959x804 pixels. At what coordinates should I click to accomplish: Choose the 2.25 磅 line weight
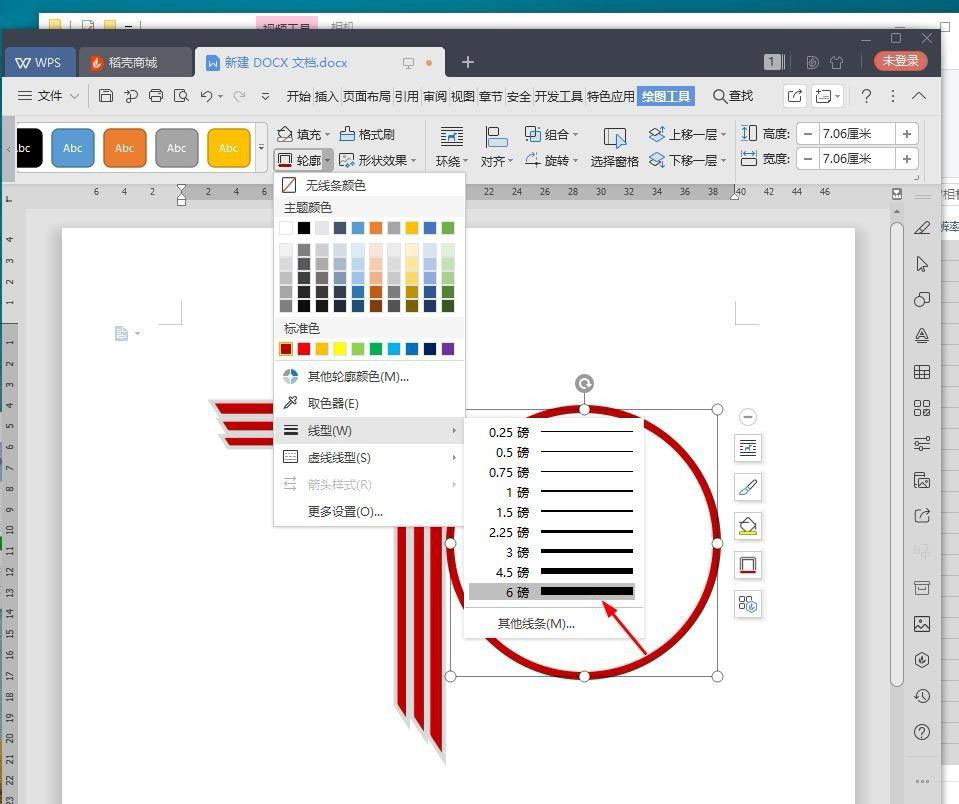pos(552,532)
